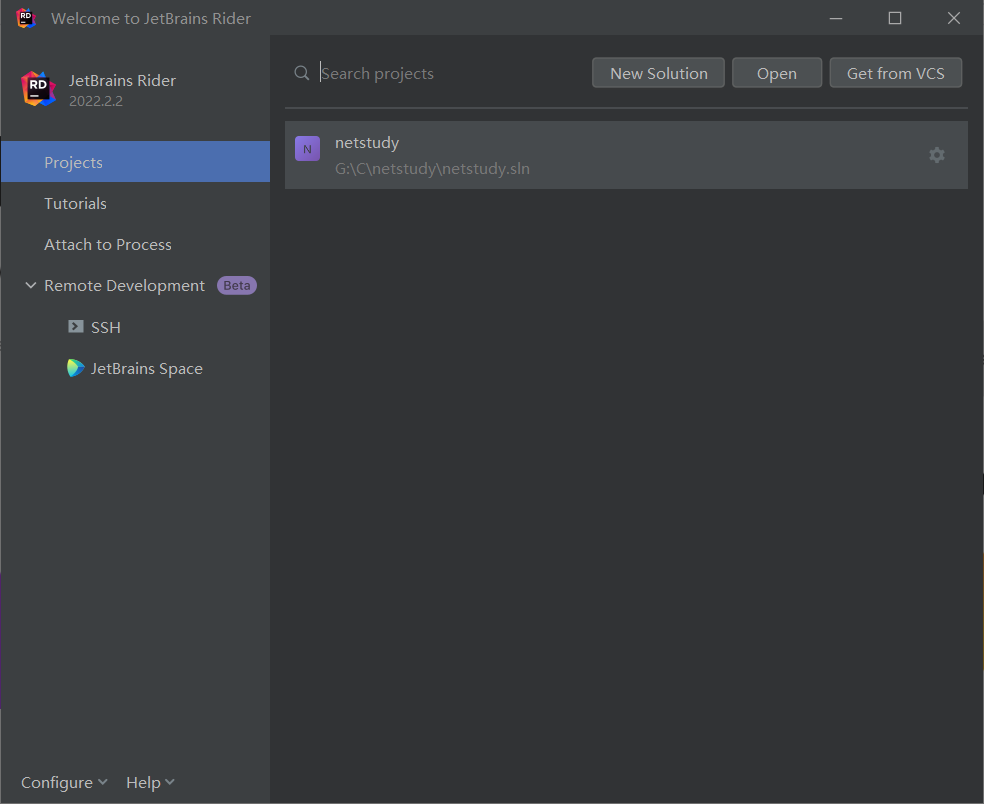
Task: Open the SSH remote option
Action: click(x=105, y=327)
